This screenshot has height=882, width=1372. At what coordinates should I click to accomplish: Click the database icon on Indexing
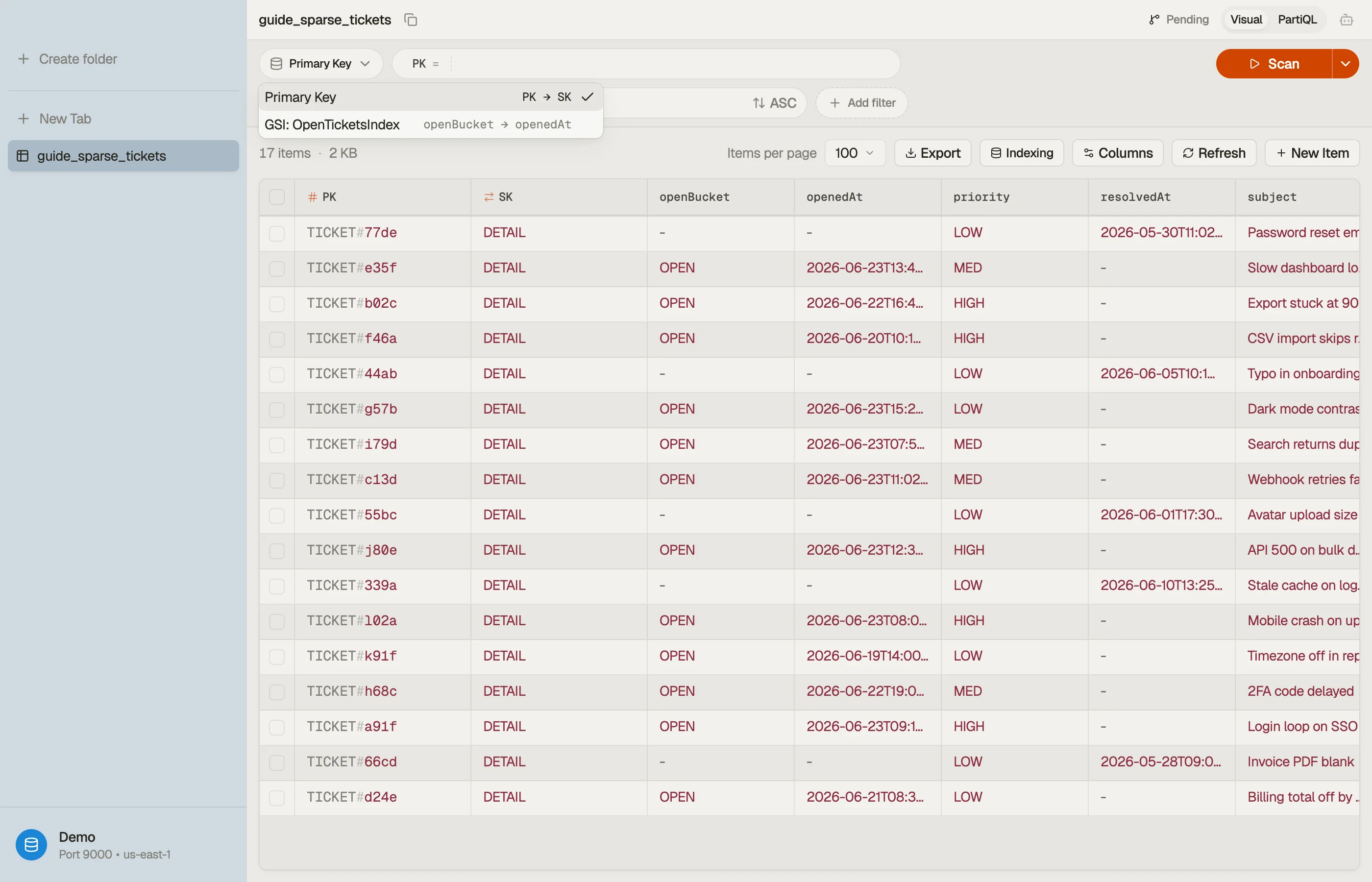tap(996, 153)
